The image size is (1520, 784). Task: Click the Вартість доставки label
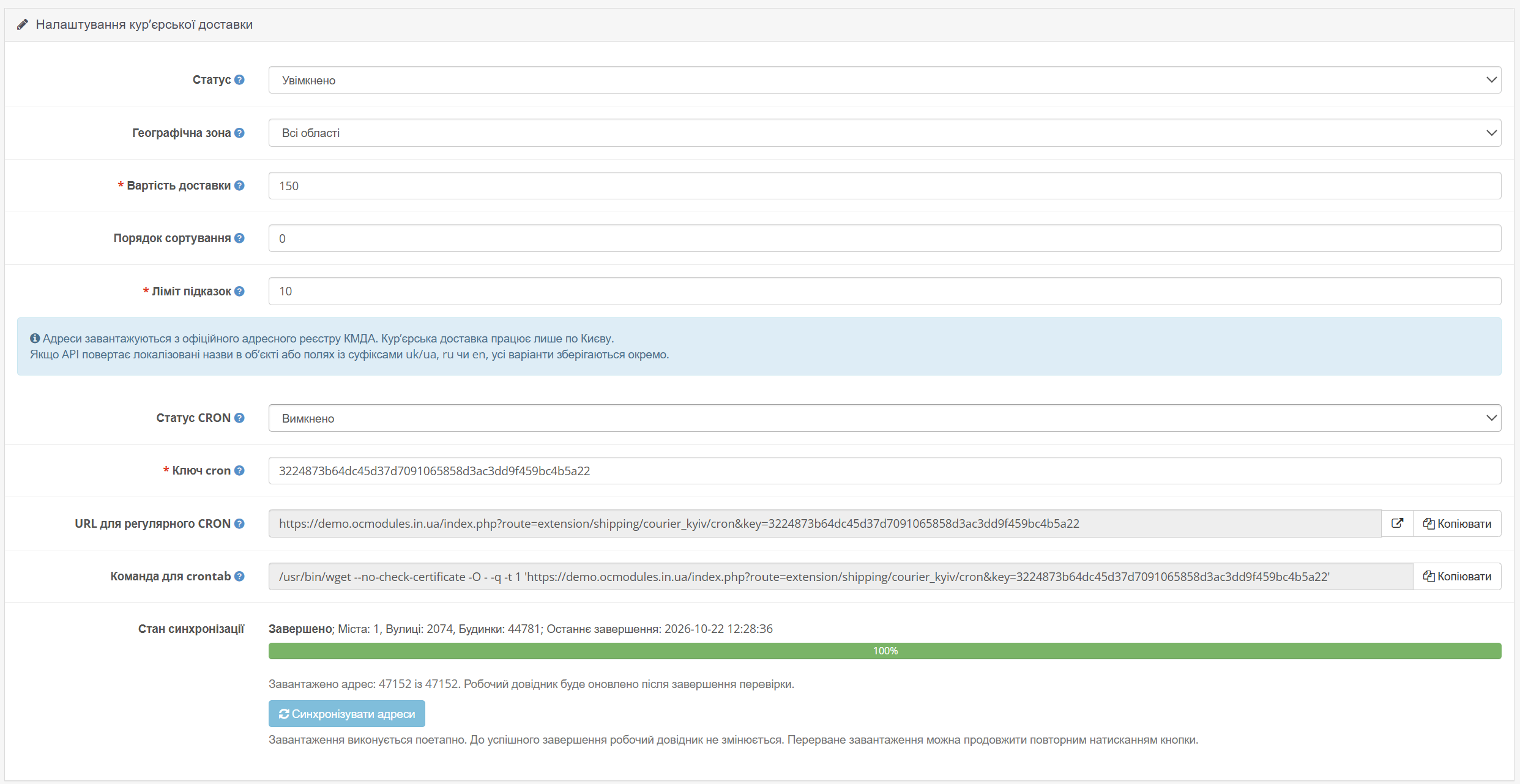179,185
